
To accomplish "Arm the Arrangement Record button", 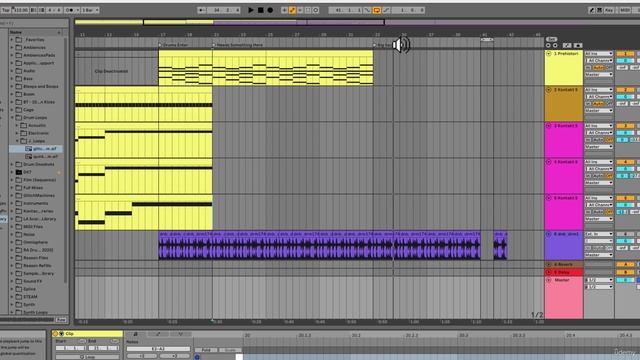I will [x=270, y=10].
